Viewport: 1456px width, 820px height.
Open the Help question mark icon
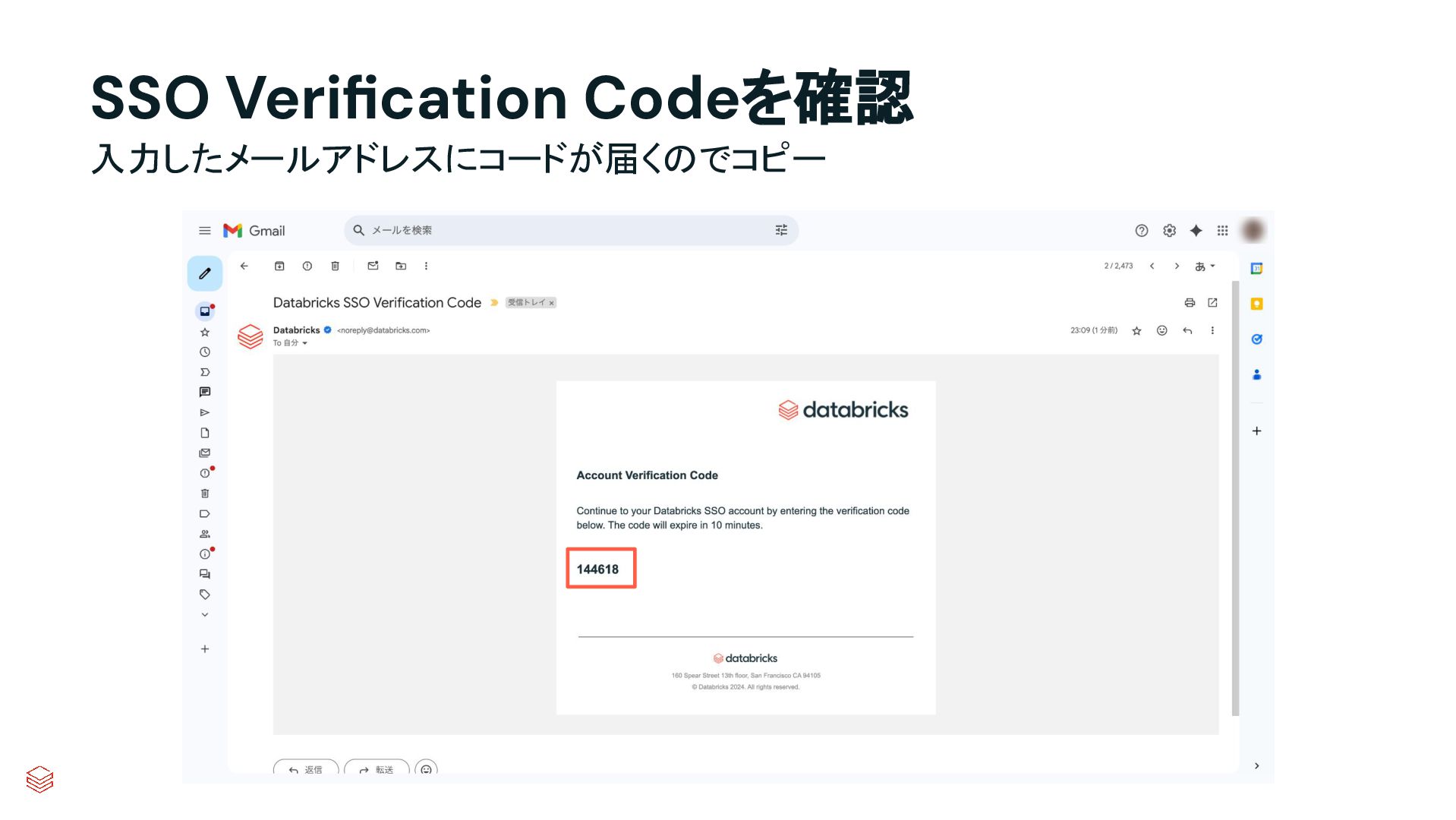click(1141, 231)
